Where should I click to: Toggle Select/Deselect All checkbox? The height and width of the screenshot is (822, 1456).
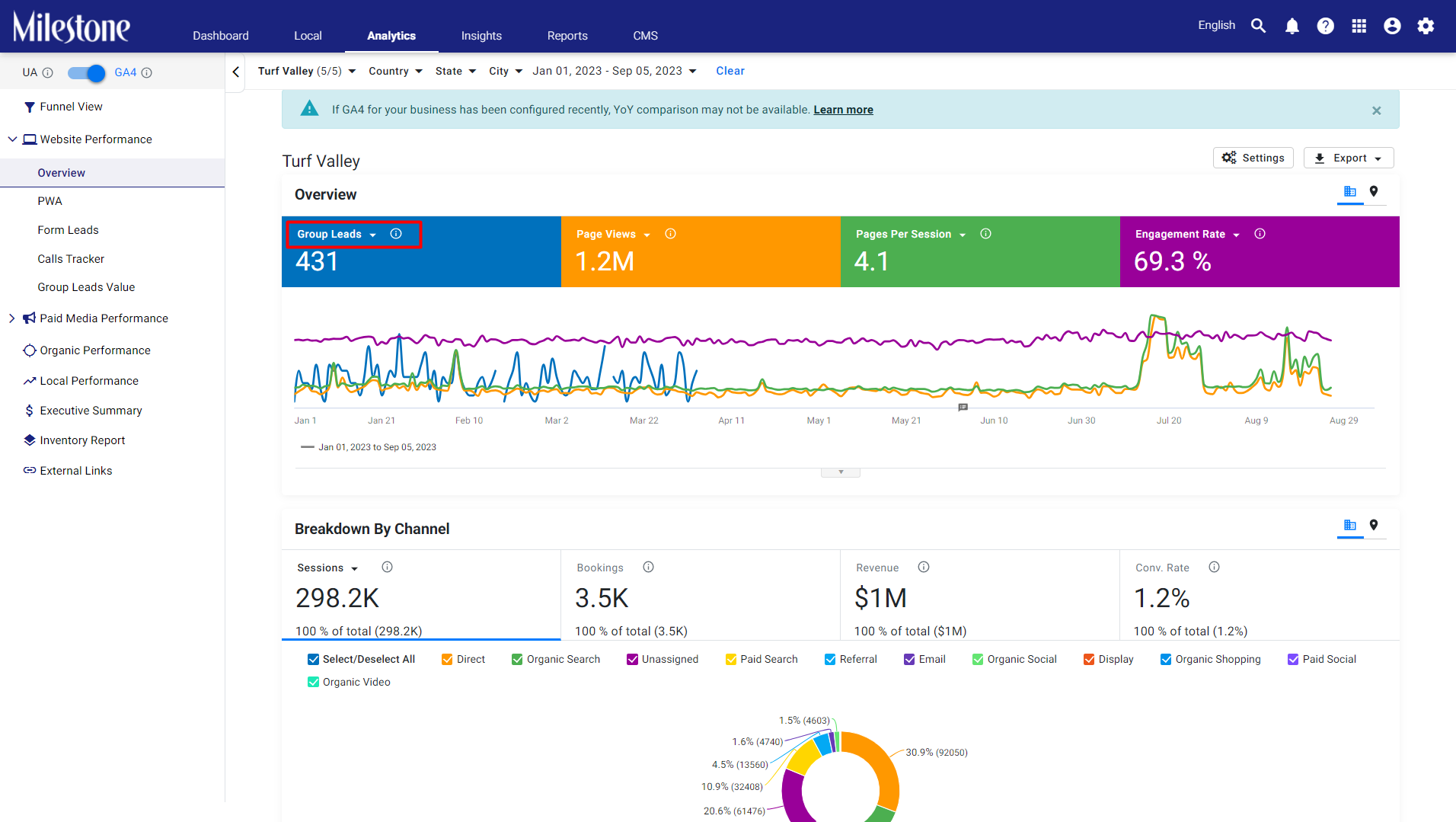point(314,660)
